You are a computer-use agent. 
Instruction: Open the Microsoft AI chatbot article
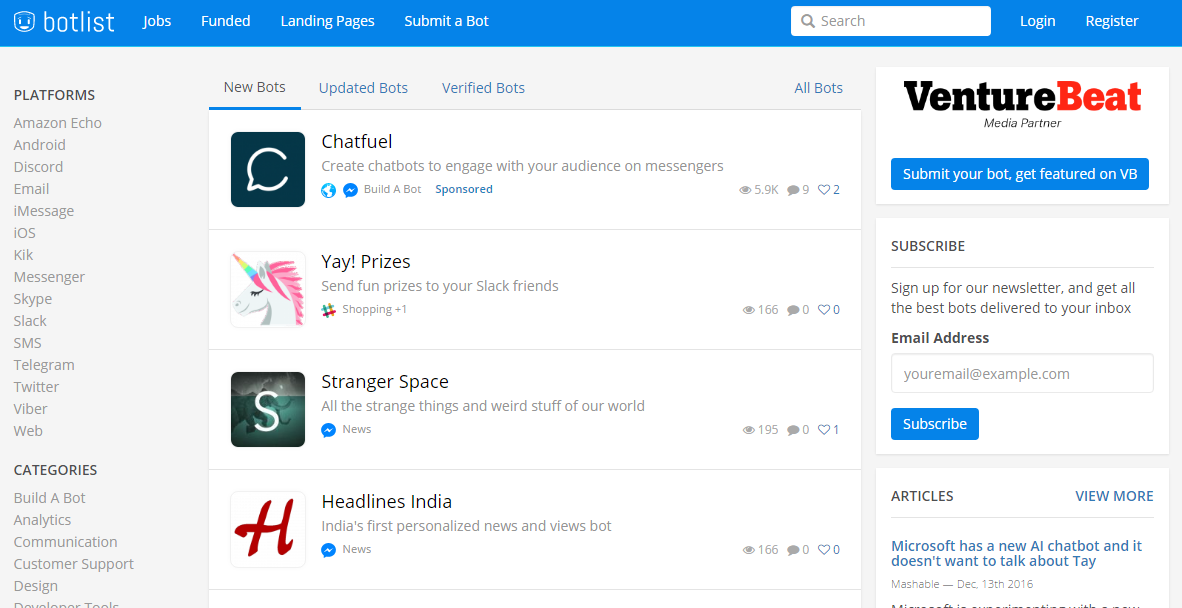(1016, 553)
